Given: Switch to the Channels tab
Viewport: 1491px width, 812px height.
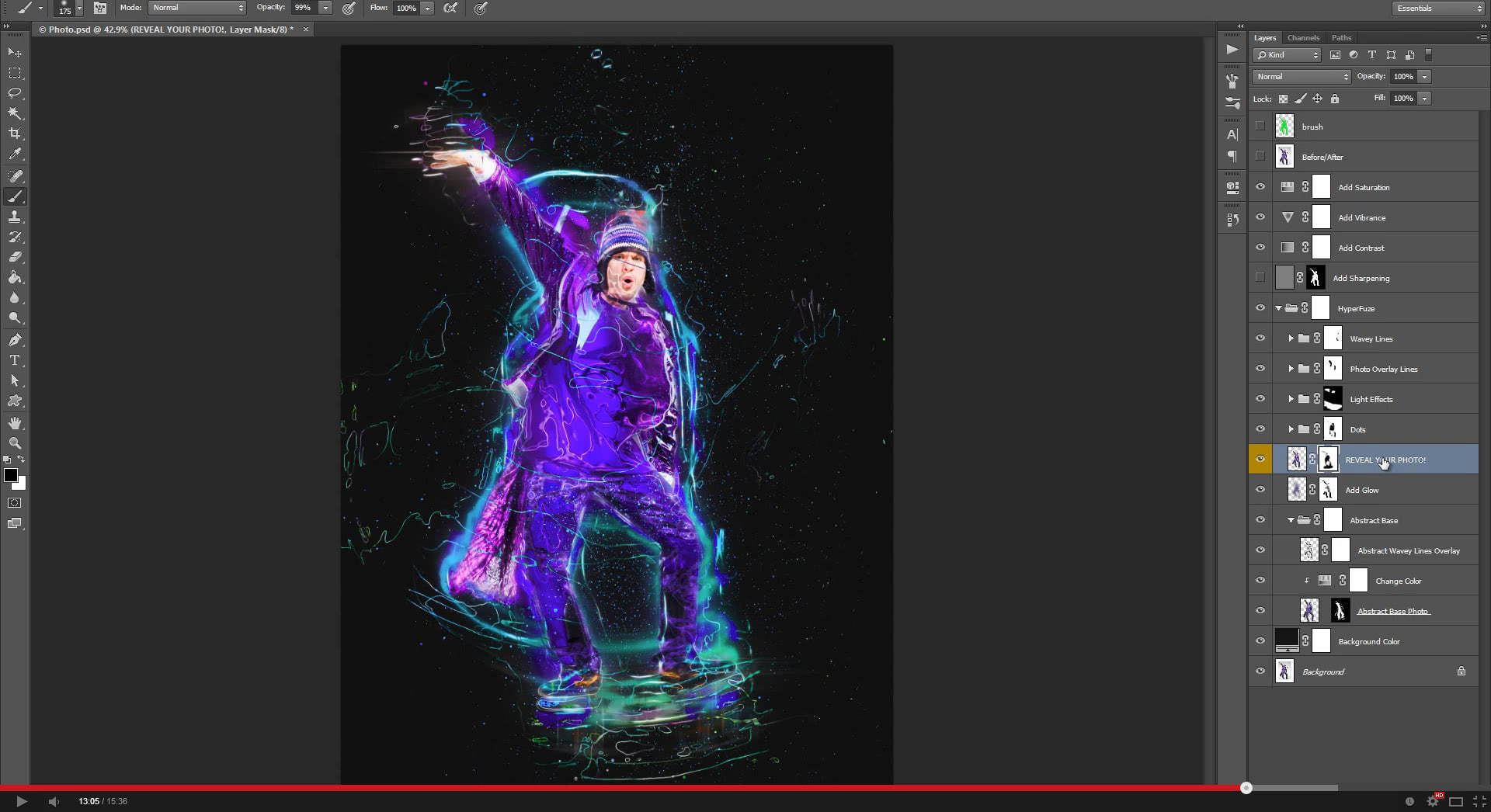Looking at the screenshot, I should (x=1303, y=37).
